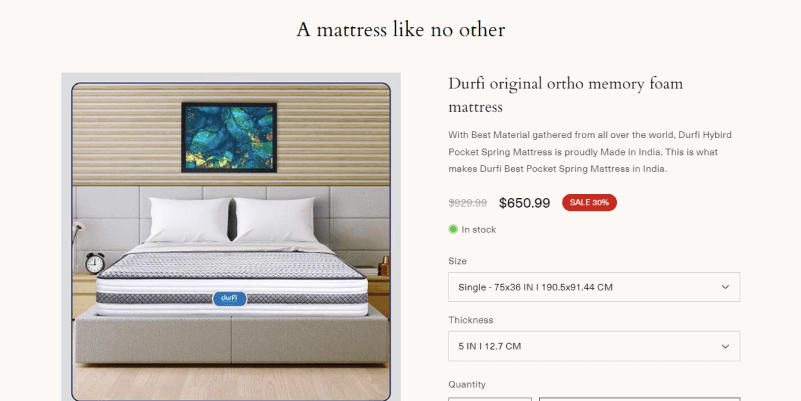
Task: Click the left white pillow in photo
Action: [189, 220]
